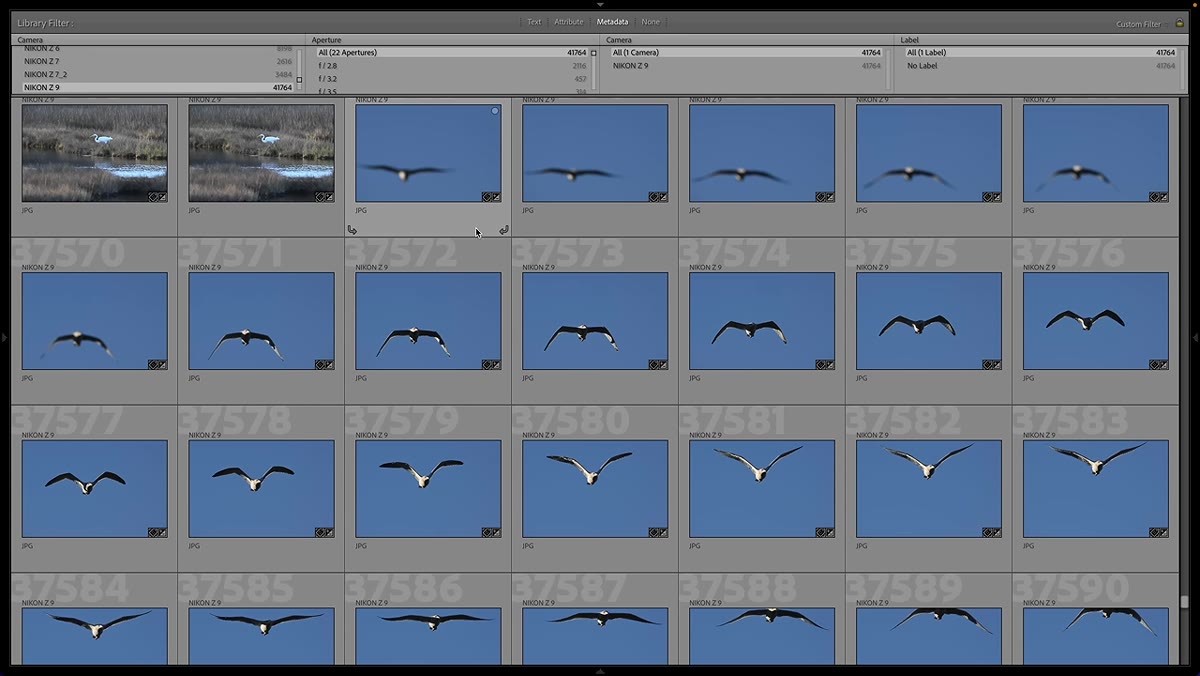The height and width of the screenshot is (676, 1200).
Task: Click the NIKON Z 9 label above photo 37581
Action: (705, 435)
